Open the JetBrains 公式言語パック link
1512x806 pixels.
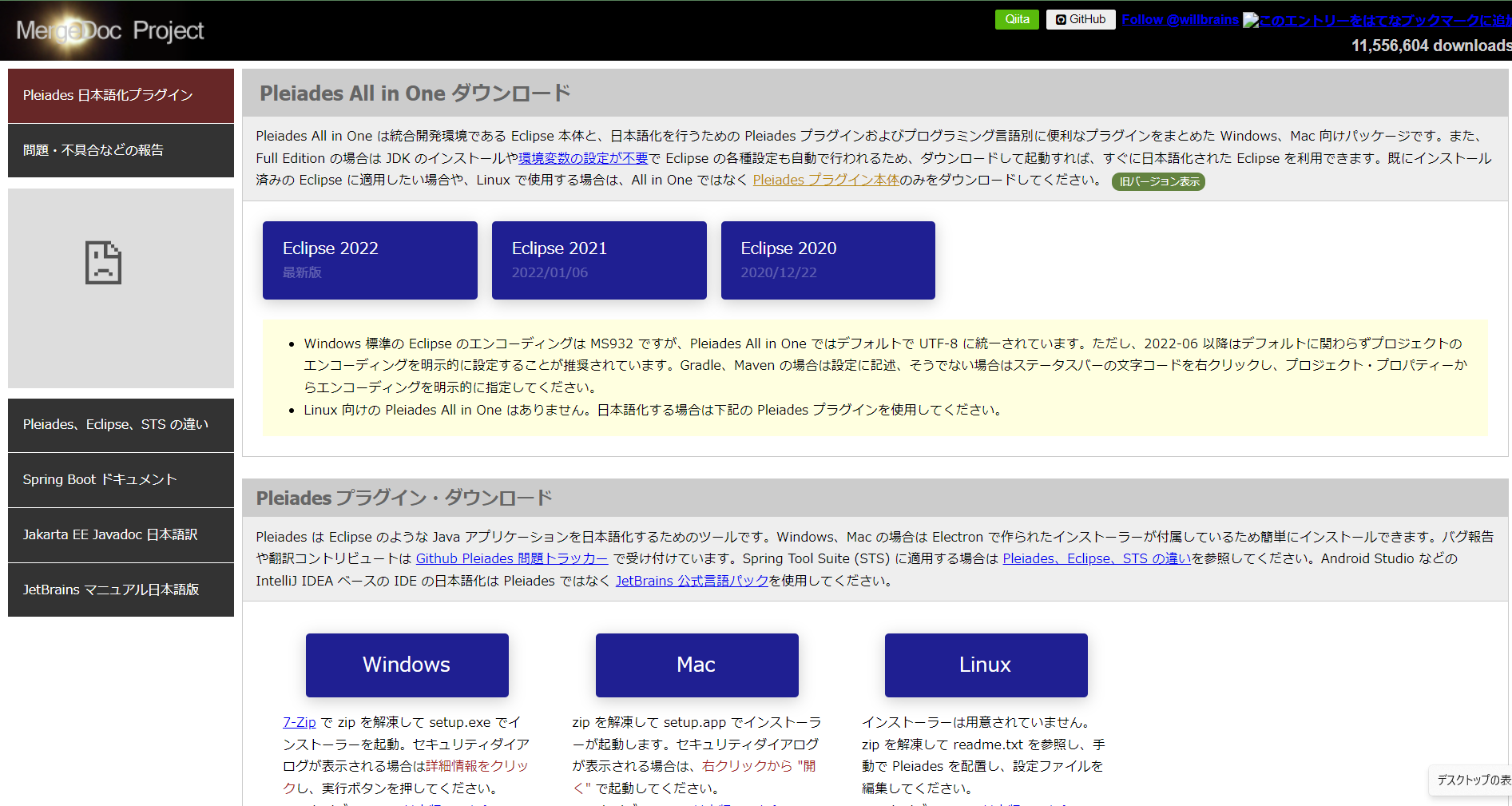pyautogui.click(x=692, y=581)
